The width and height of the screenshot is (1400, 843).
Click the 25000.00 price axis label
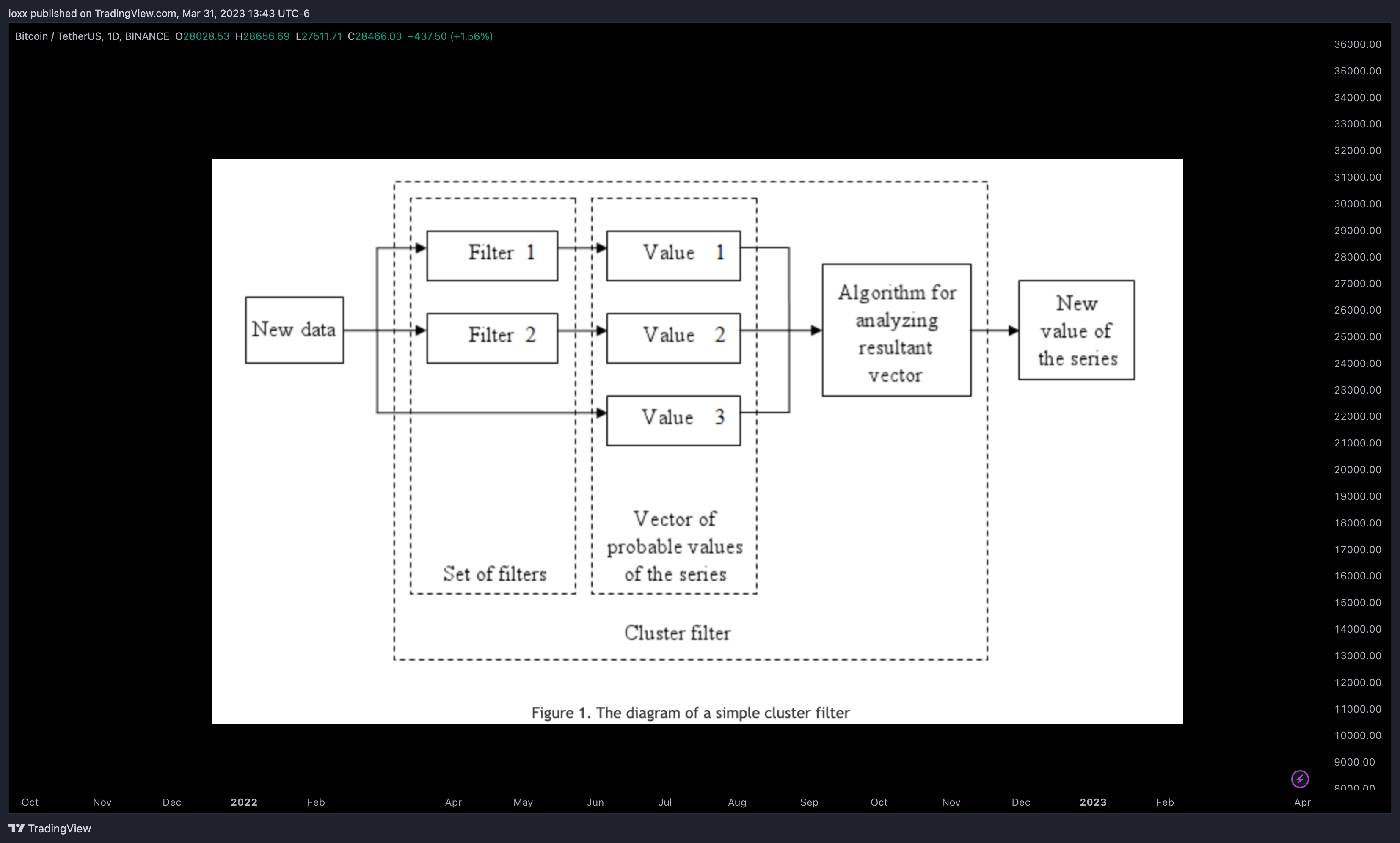pos(1357,337)
